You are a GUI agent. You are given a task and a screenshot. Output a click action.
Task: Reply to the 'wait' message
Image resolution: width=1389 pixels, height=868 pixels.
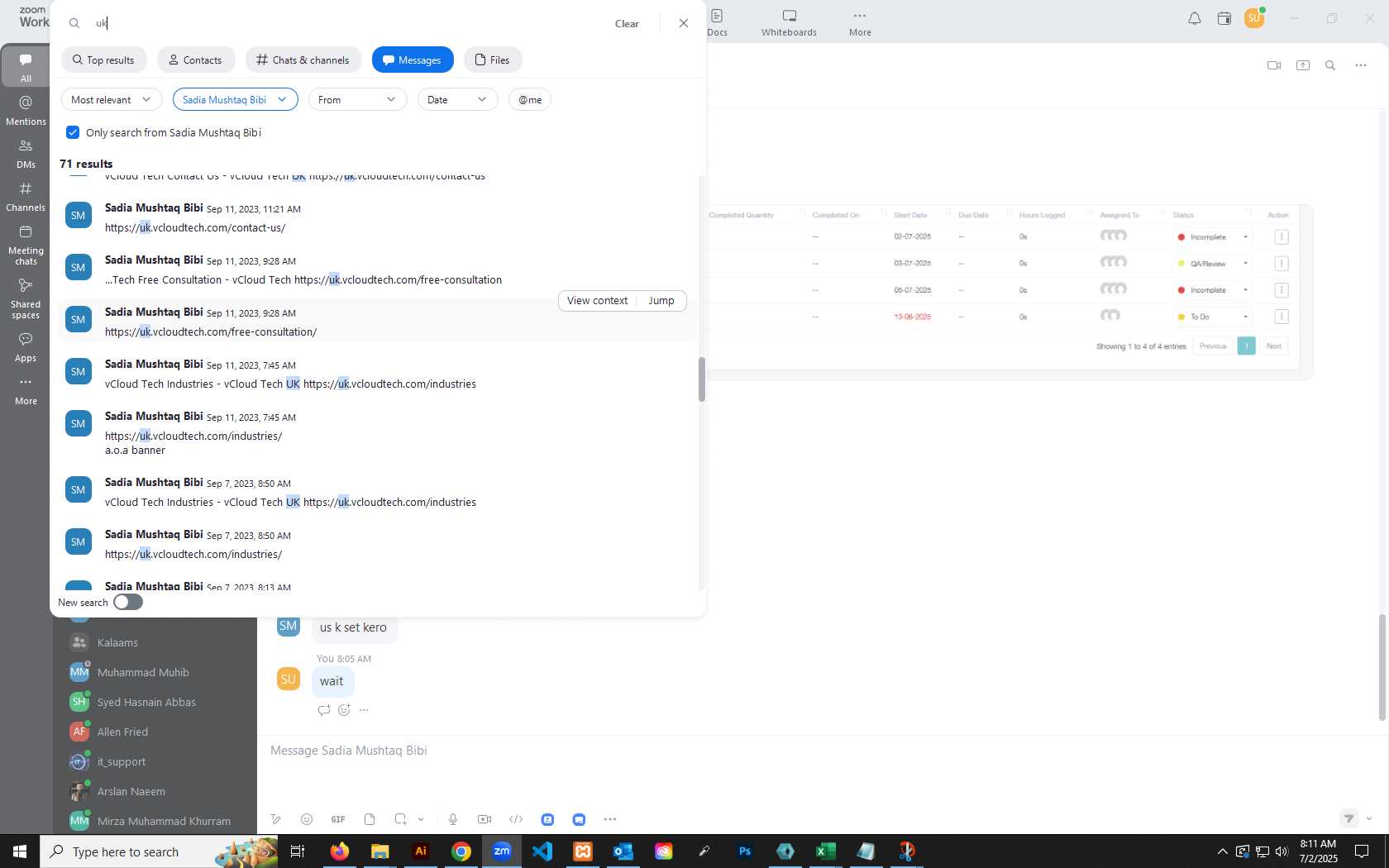coord(324,710)
